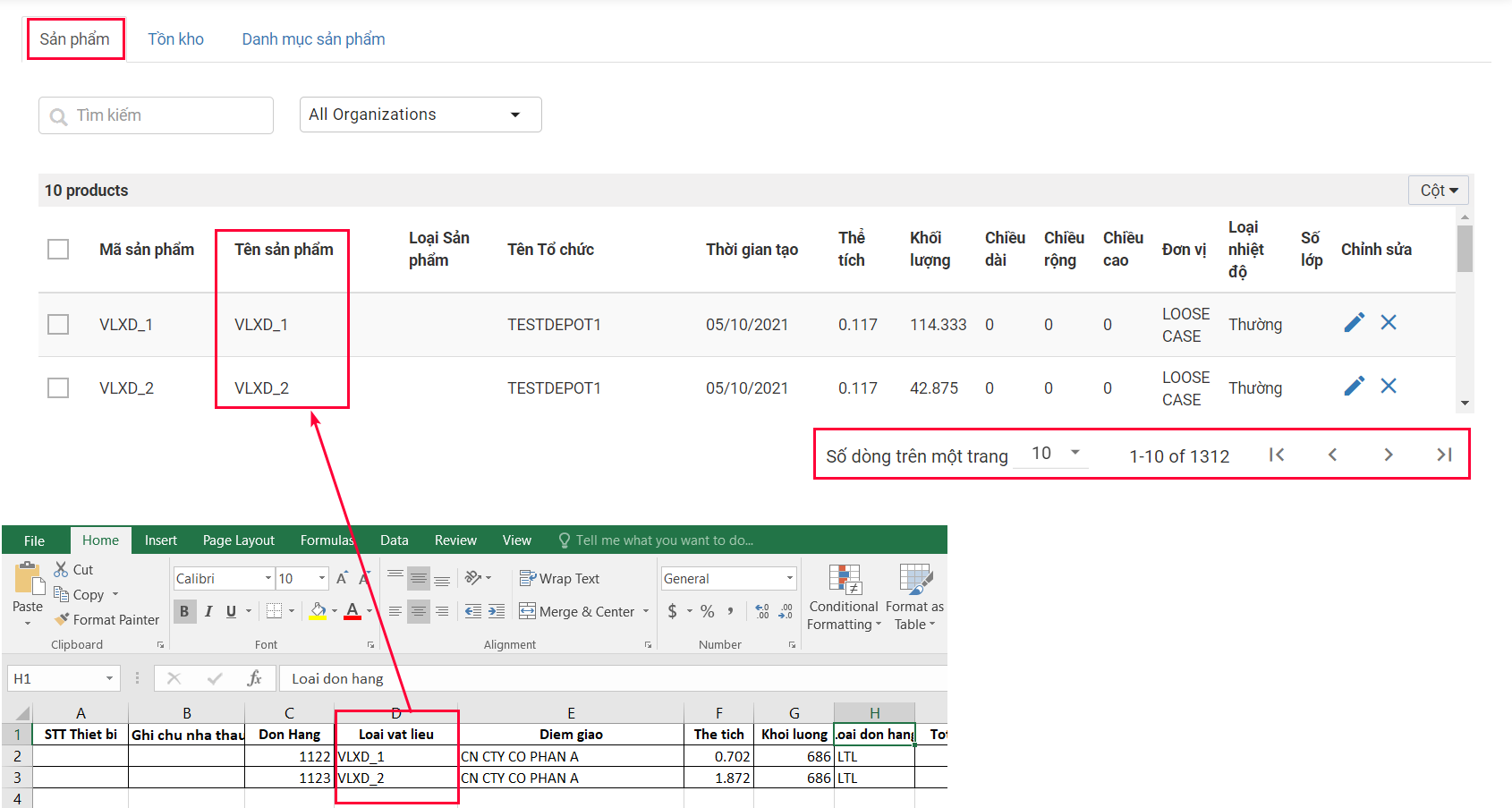Open Excel Page Layout tab
1512x808 pixels.
(239, 540)
